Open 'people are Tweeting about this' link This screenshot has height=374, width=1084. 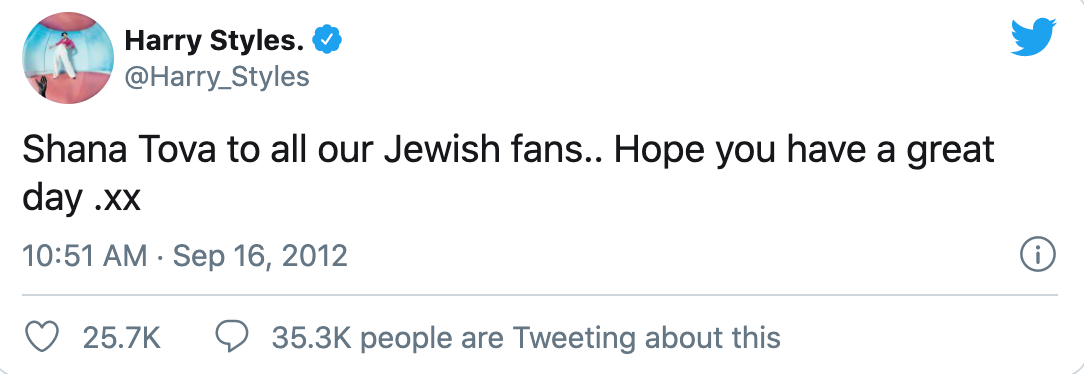coord(570,338)
